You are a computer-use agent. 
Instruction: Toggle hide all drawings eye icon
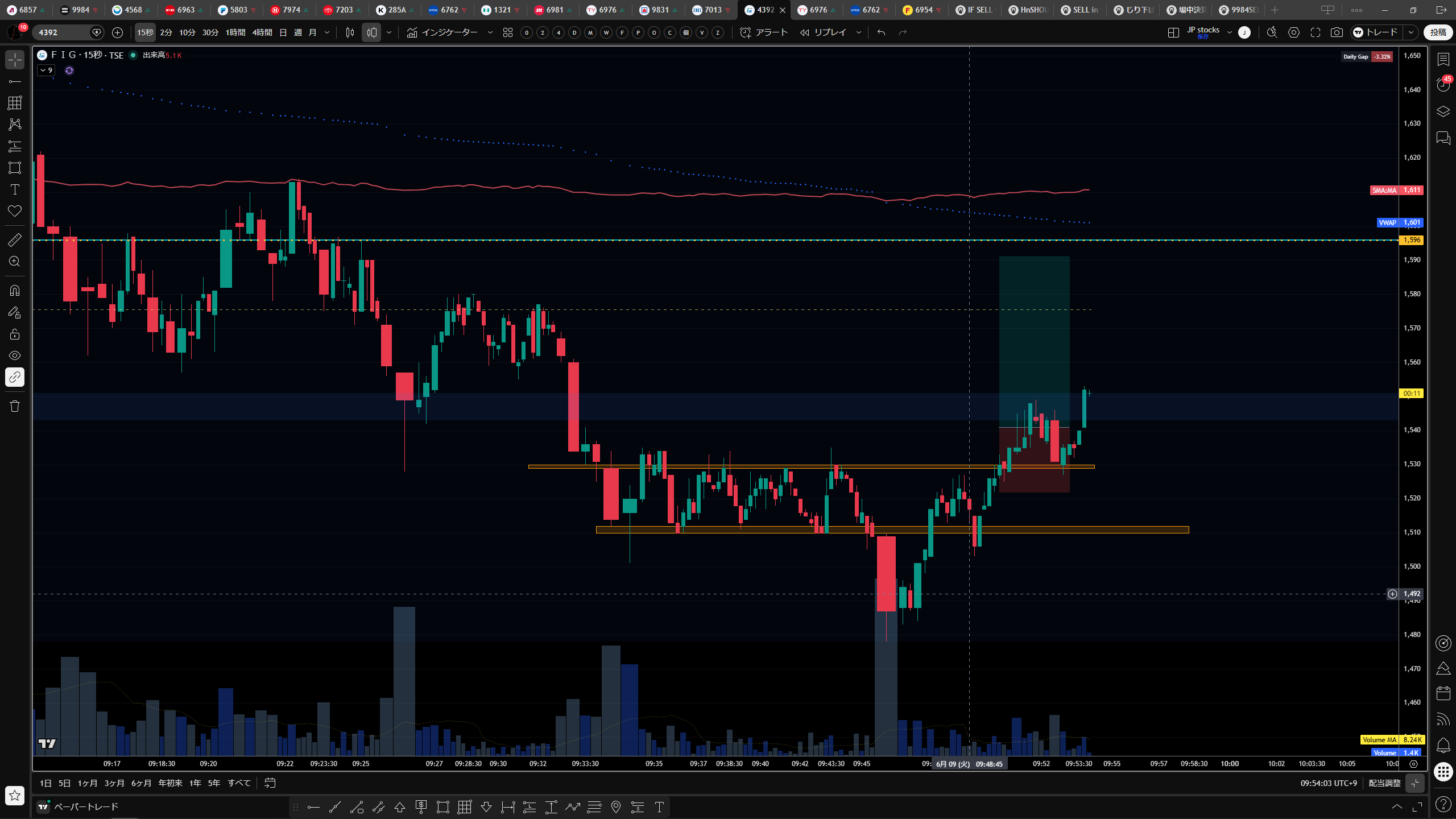(15, 355)
